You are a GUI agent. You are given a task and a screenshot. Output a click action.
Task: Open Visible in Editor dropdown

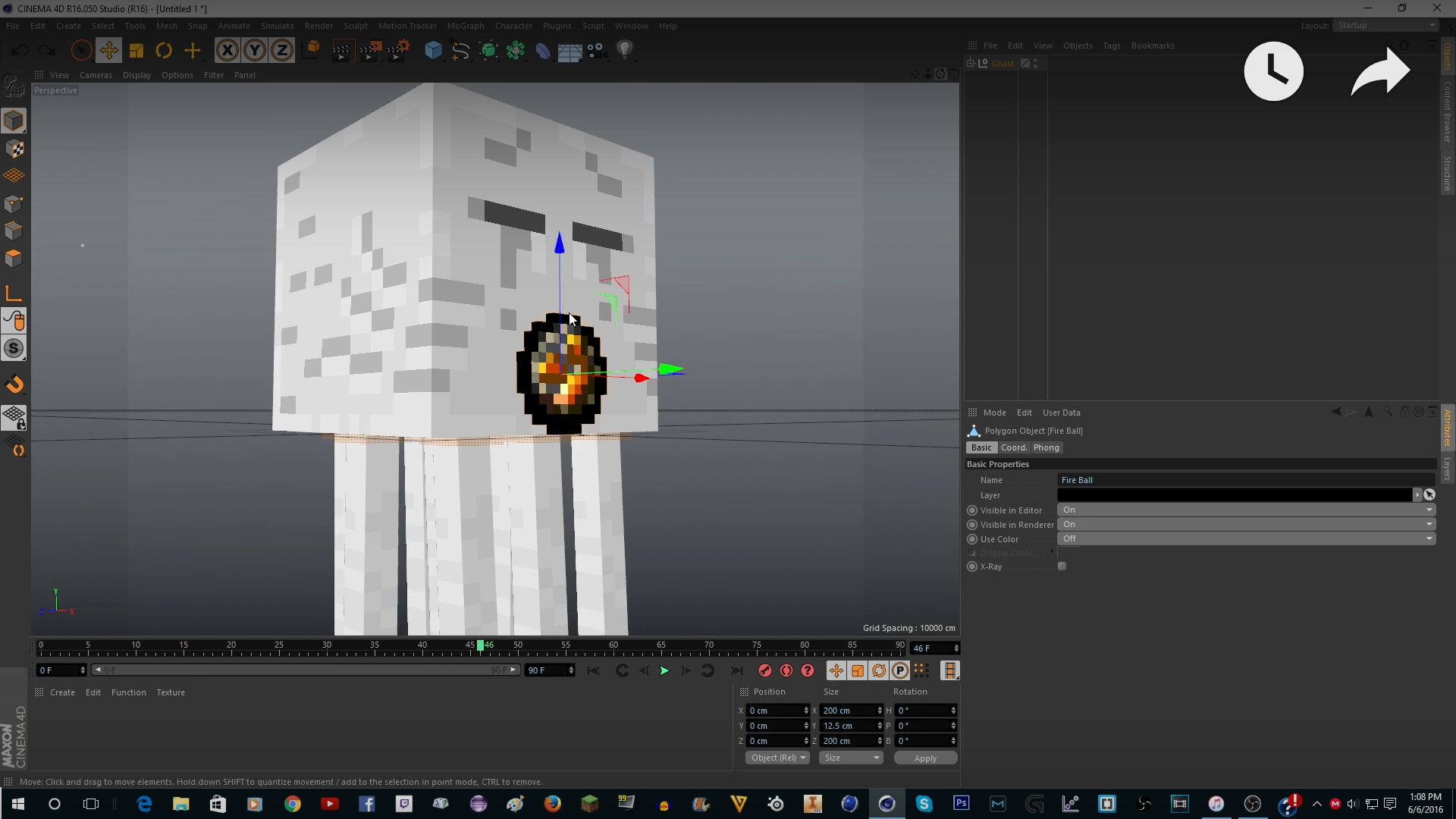[1246, 510]
